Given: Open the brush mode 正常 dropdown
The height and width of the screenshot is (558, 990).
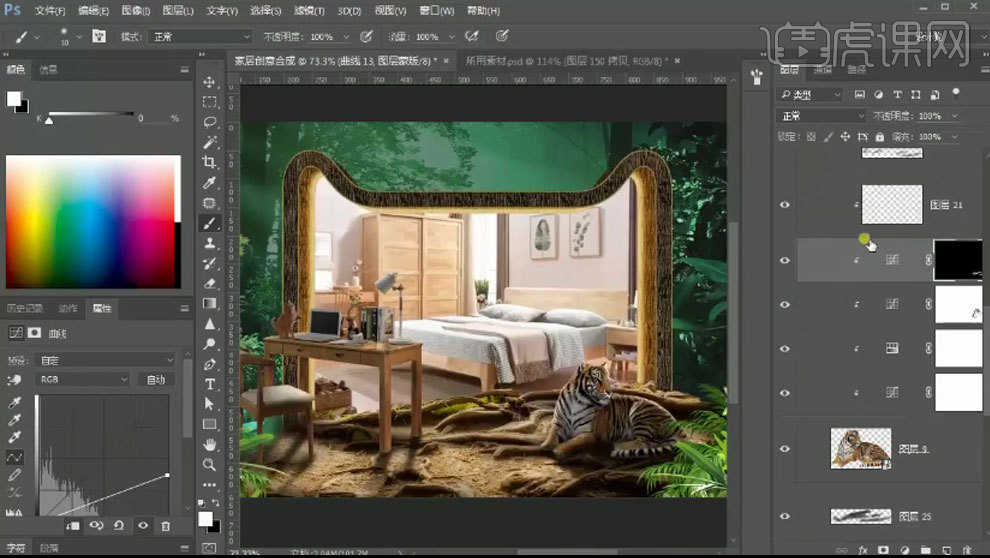Looking at the screenshot, I should pyautogui.click(x=201, y=37).
